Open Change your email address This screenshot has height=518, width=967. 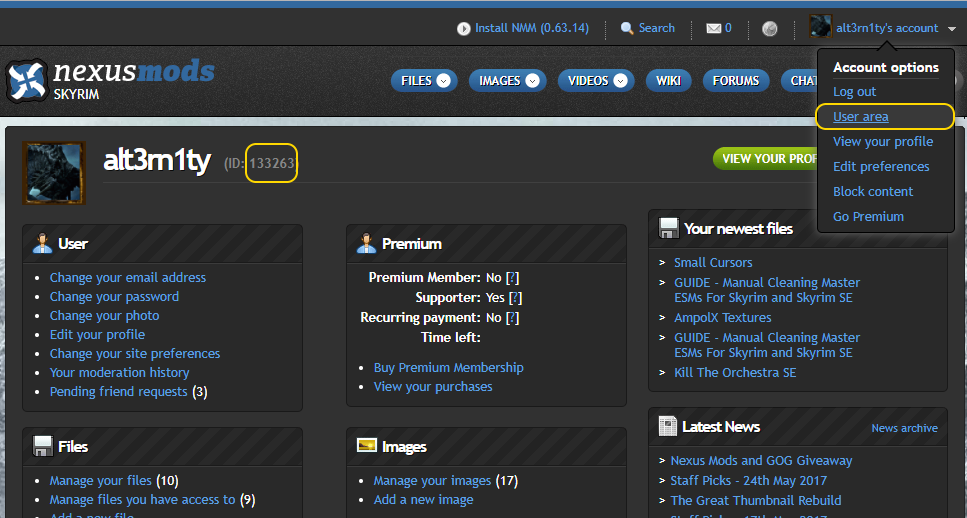pyautogui.click(x=128, y=278)
